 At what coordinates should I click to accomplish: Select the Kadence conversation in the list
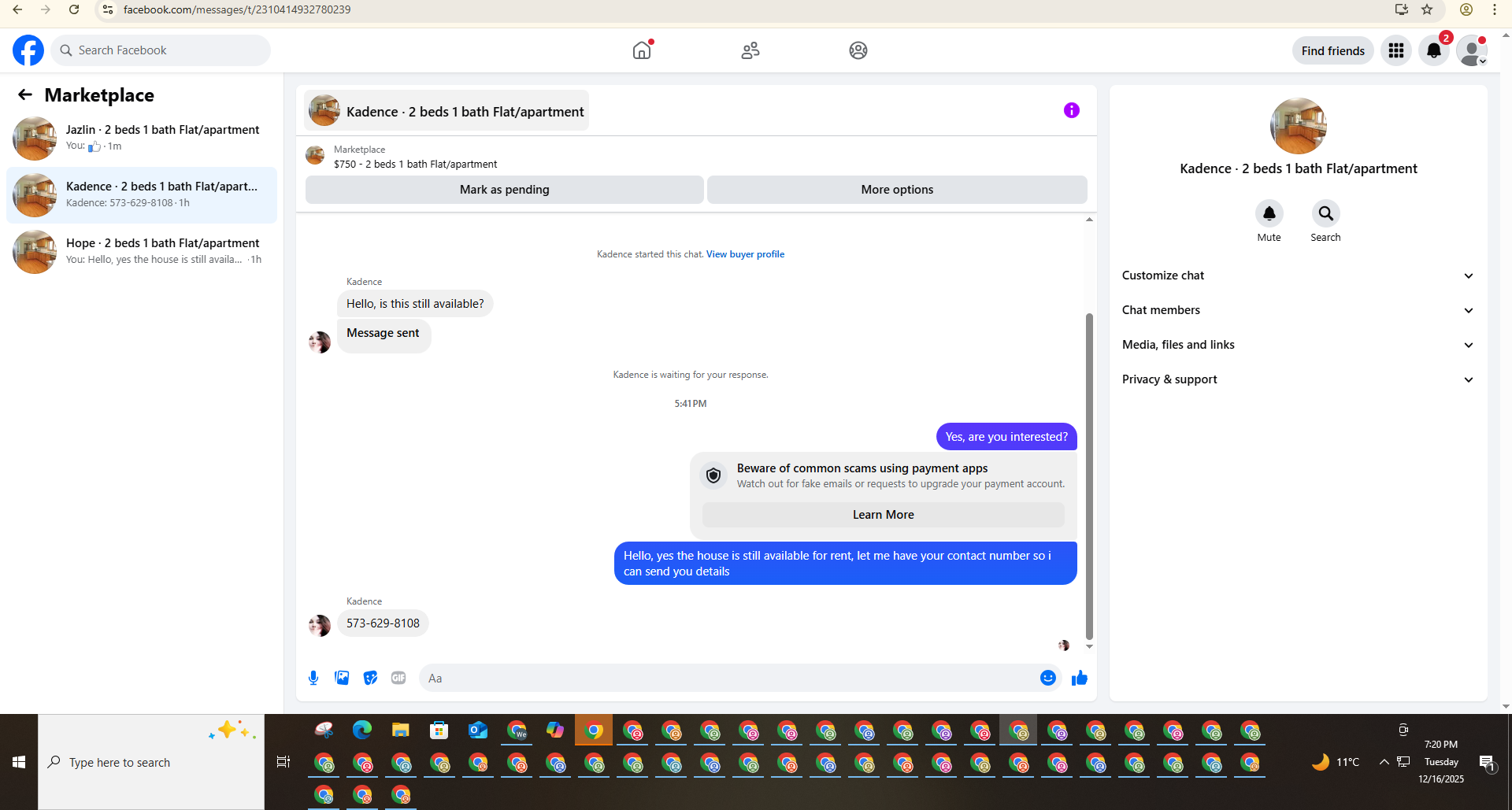click(142, 195)
